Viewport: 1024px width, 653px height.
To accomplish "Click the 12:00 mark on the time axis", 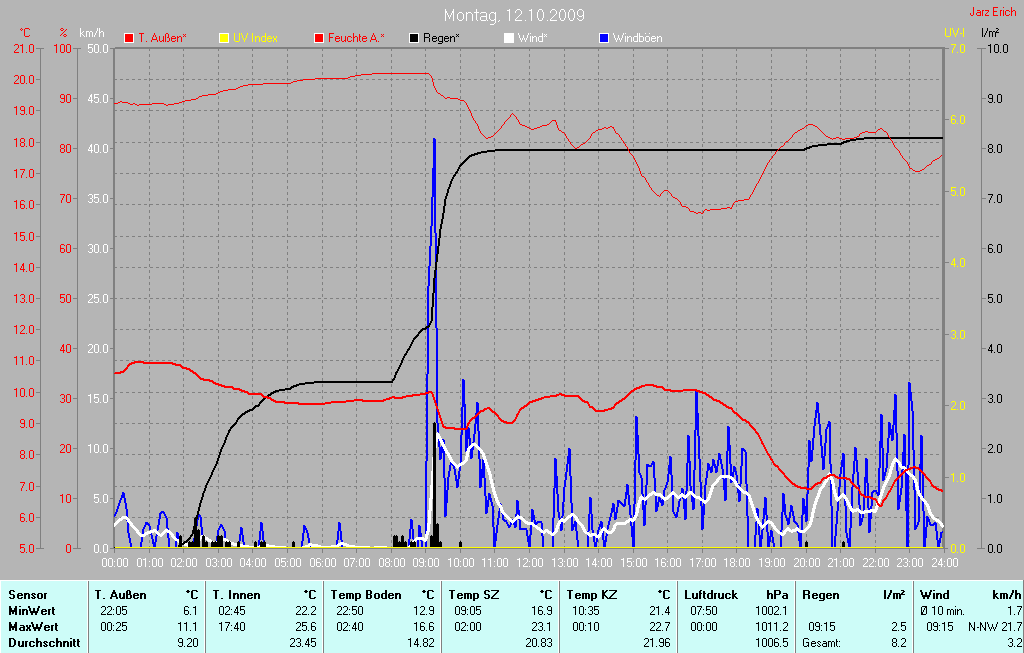I will click(x=529, y=563).
